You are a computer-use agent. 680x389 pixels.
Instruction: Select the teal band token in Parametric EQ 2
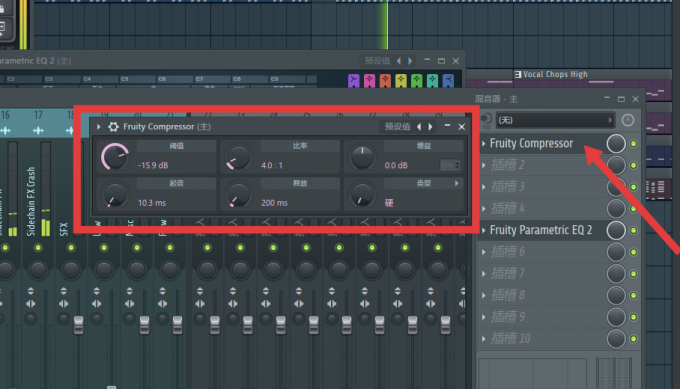tap(432, 81)
